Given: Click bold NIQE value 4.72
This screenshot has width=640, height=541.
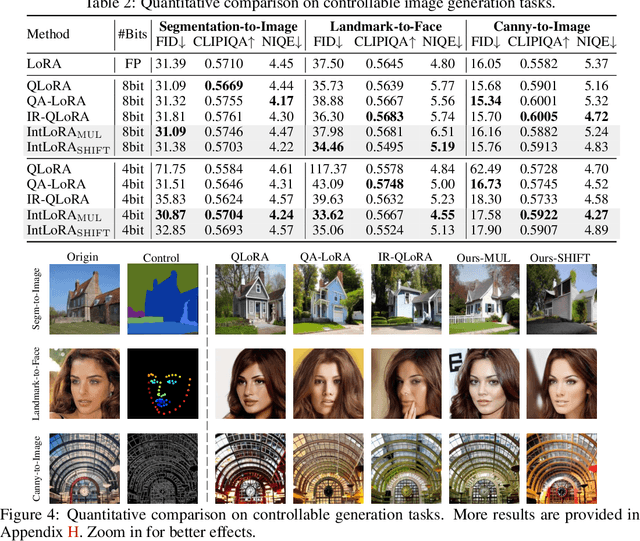Looking at the screenshot, I should [x=596, y=116].
